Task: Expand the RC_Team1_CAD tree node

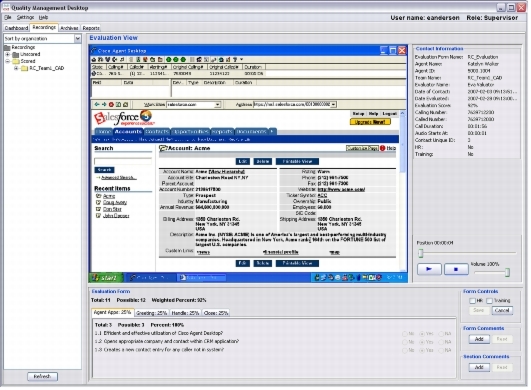Action: click(16, 68)
